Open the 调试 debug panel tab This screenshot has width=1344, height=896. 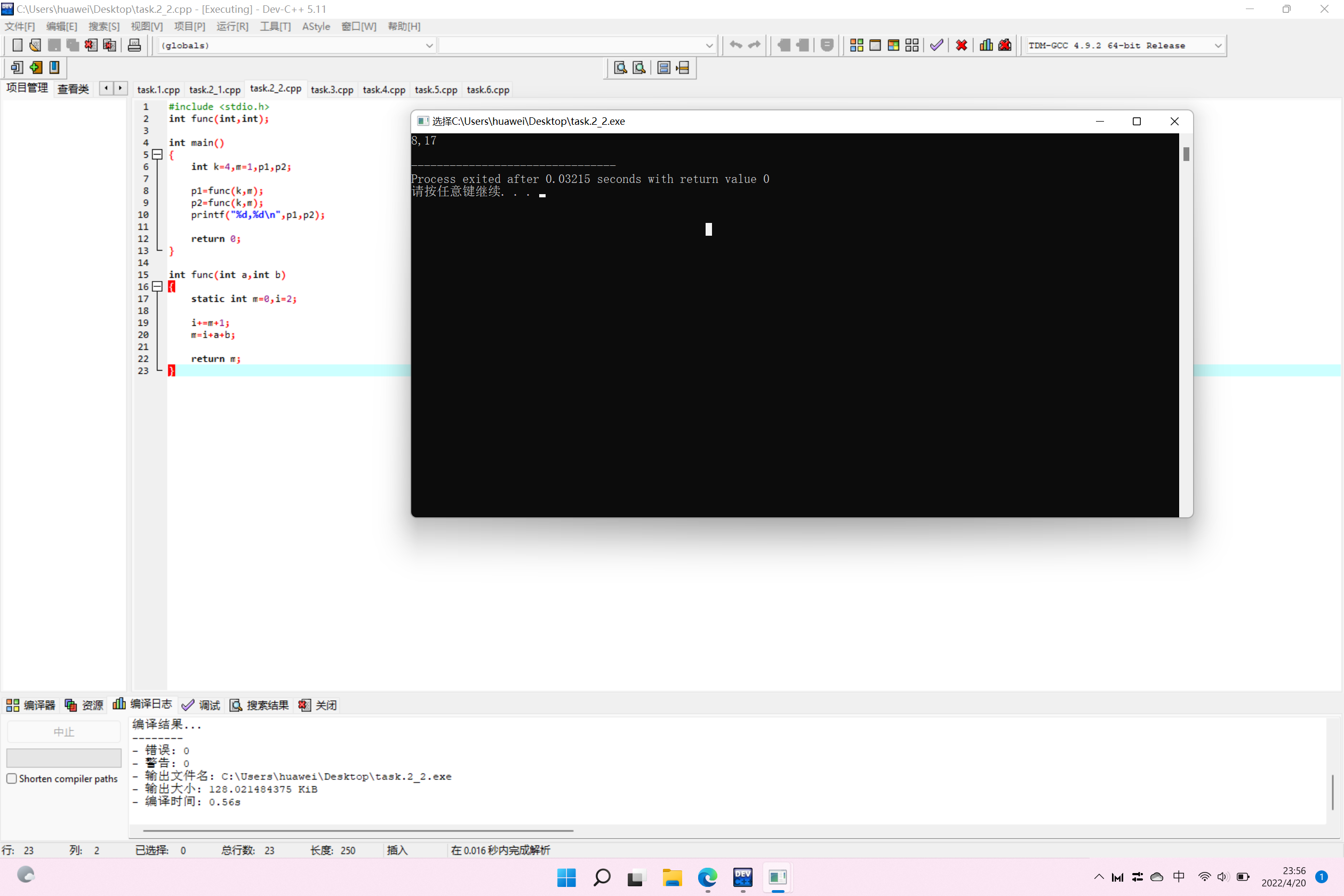[201, 705]
